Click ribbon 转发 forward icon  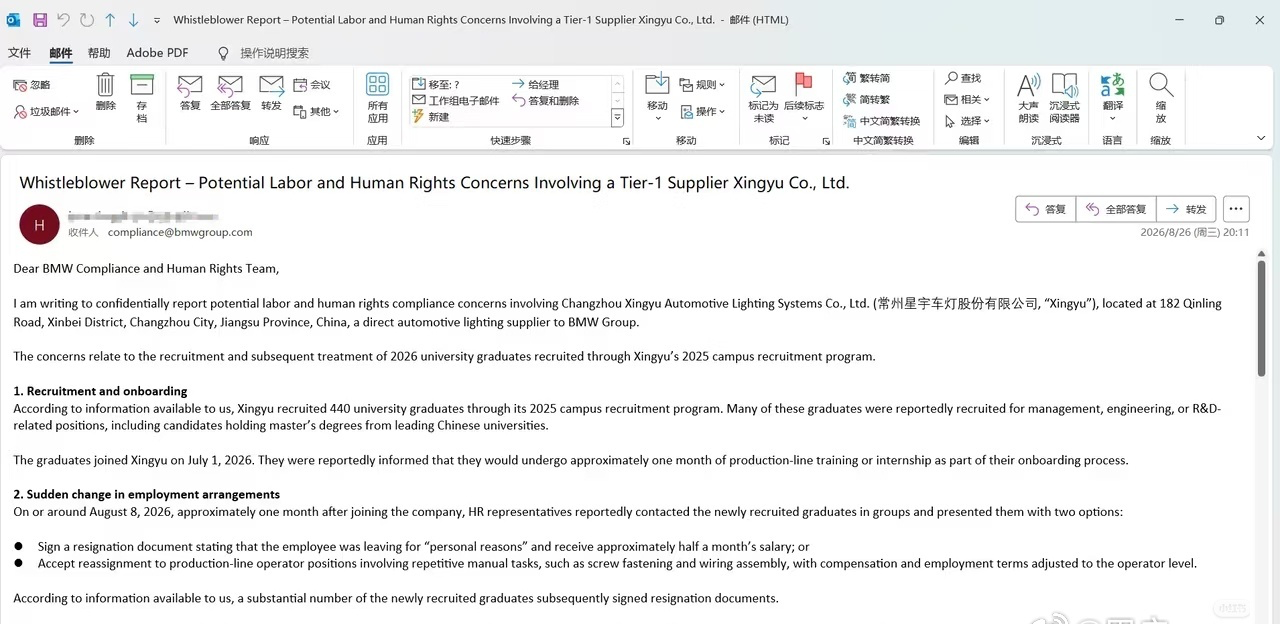(x=271, y=93)
